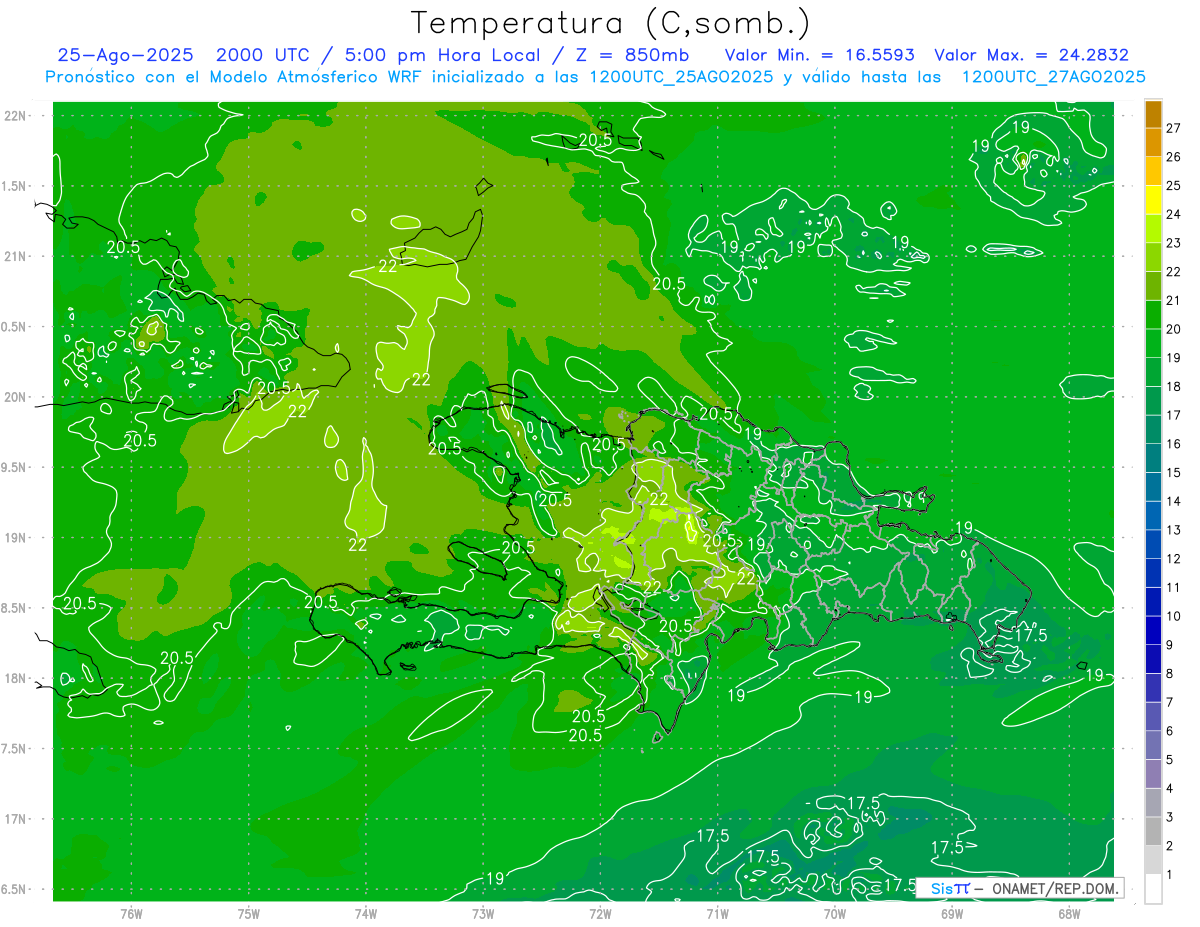Click the "73W" longitude axis label
The width and height of the screenshot is (1200, 927).
pyautogui.click(x=483, y=914)
